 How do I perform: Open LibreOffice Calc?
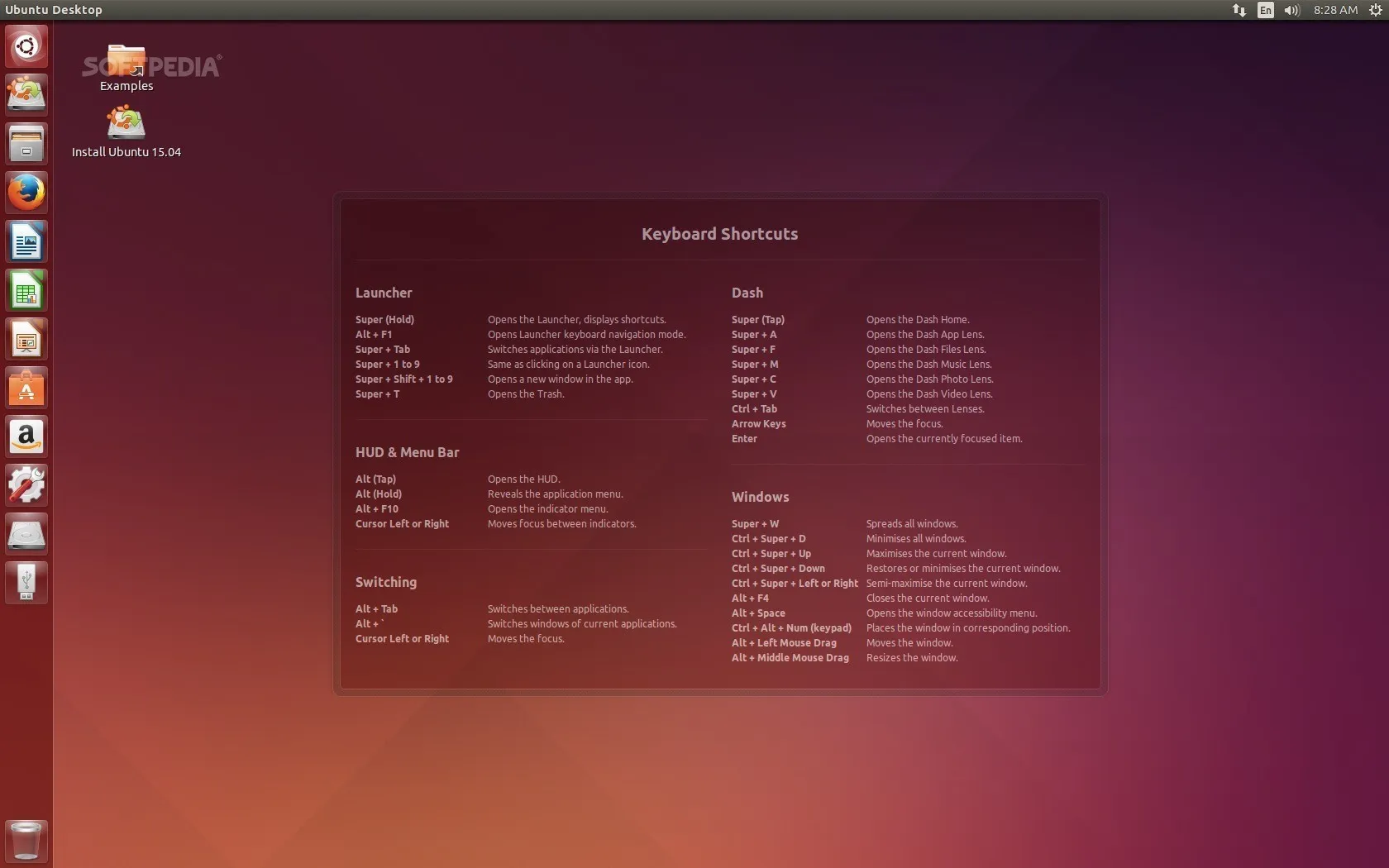pos(26,290)
